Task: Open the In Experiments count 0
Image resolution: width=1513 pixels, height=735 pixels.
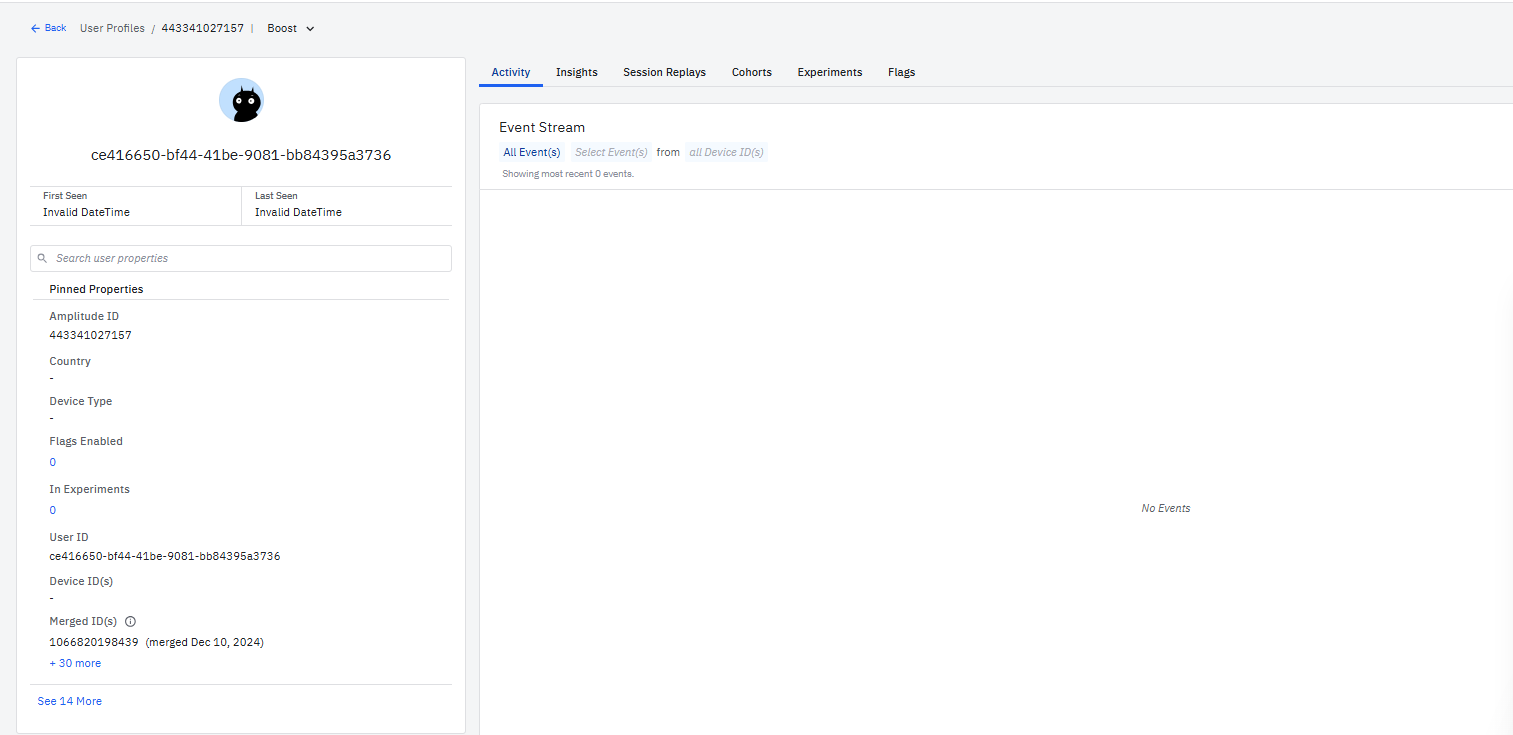Action: click(53, 510)
